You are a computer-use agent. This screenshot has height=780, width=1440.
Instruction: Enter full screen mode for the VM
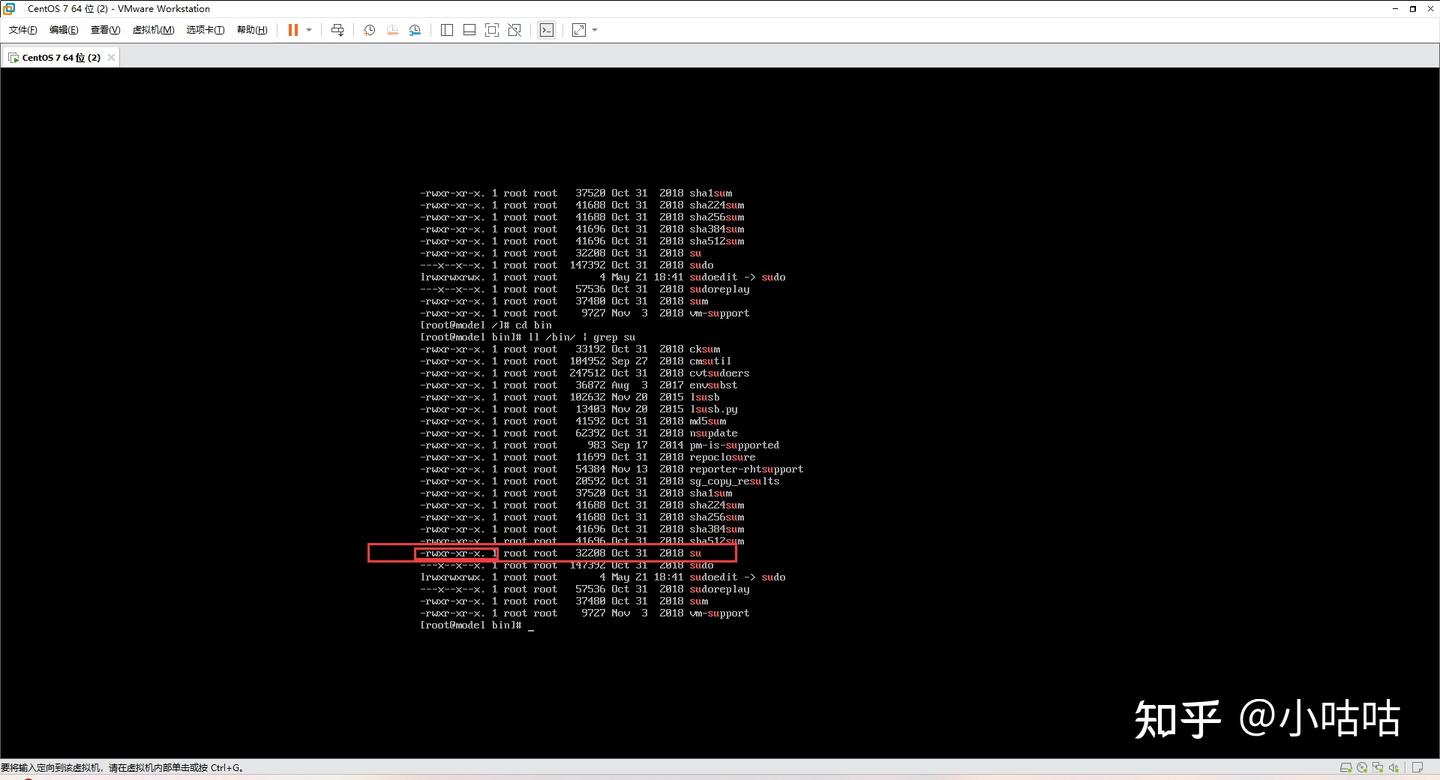point(493,29)
